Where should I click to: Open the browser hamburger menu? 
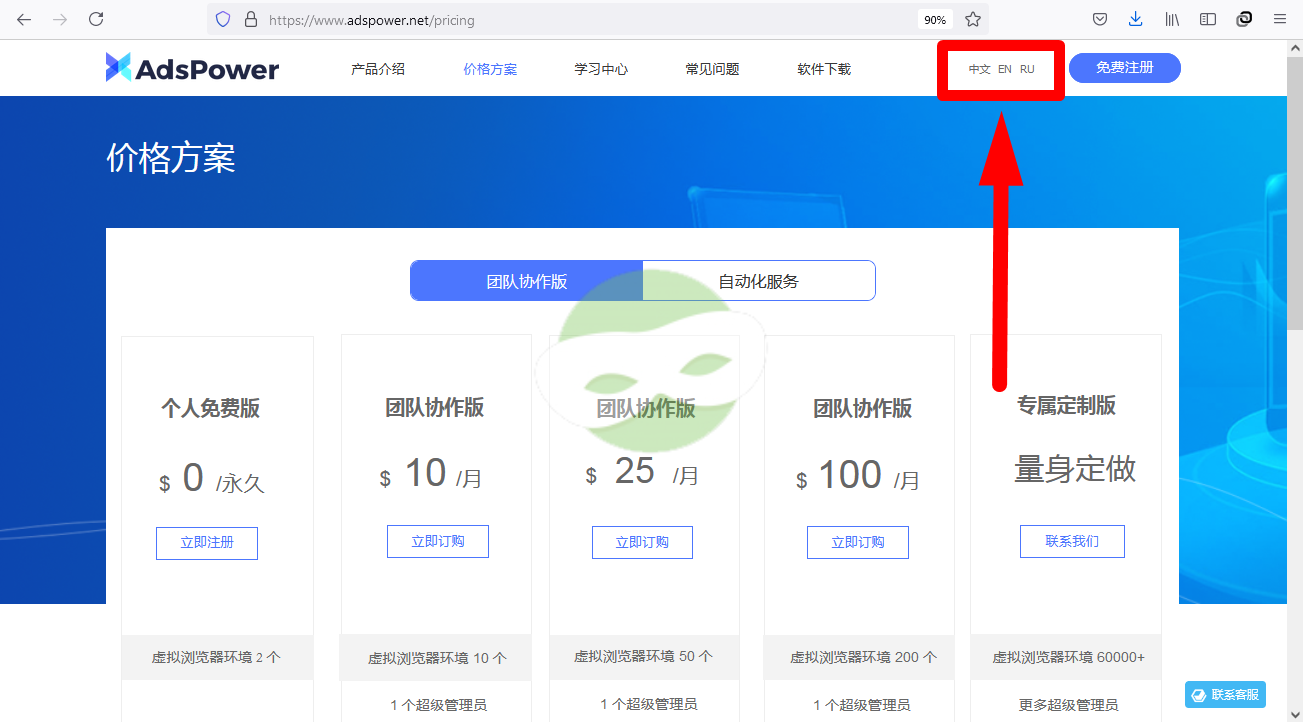pyautogui.click(x=1280, y=19)
